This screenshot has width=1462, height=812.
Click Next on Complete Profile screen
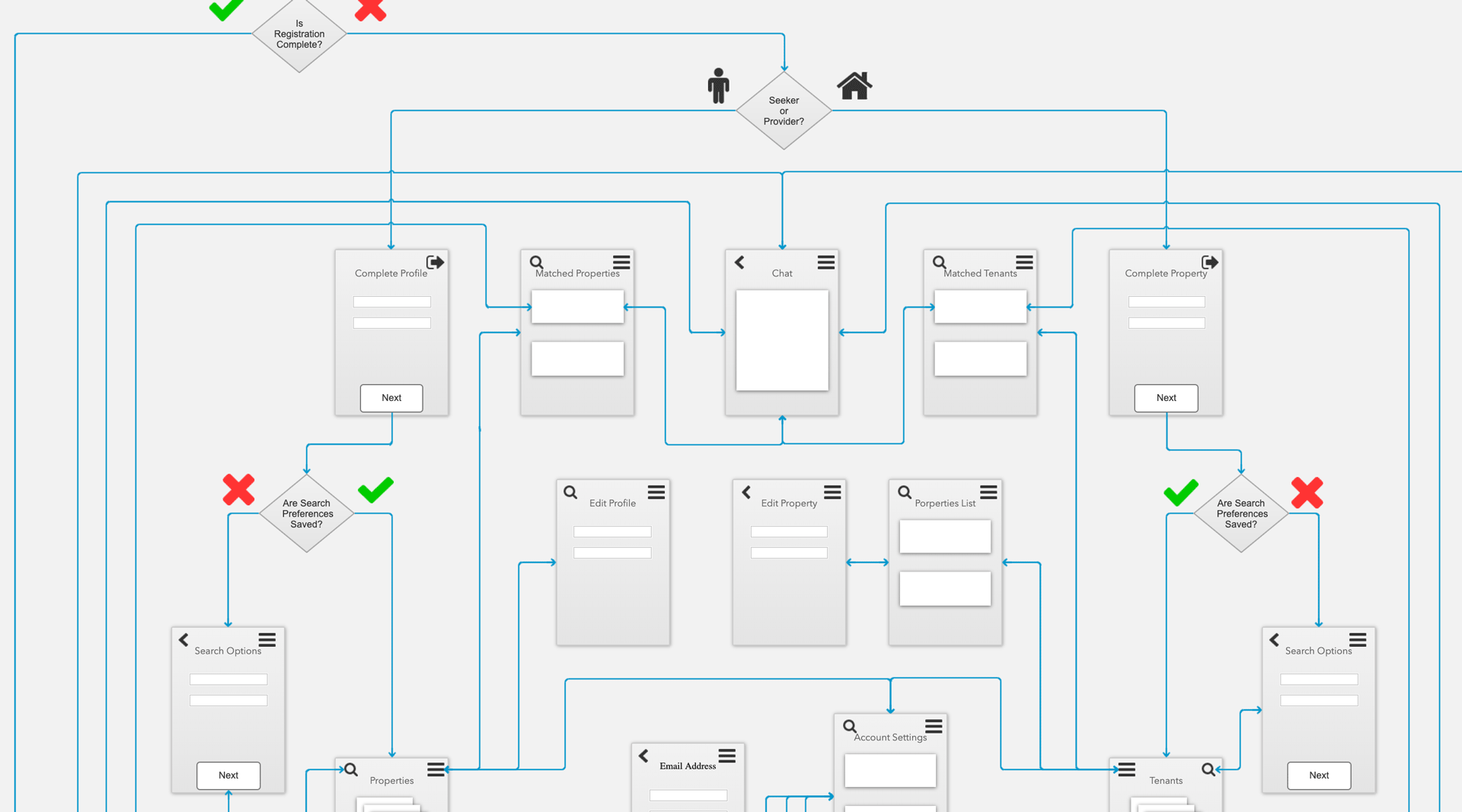coord(391,398)
